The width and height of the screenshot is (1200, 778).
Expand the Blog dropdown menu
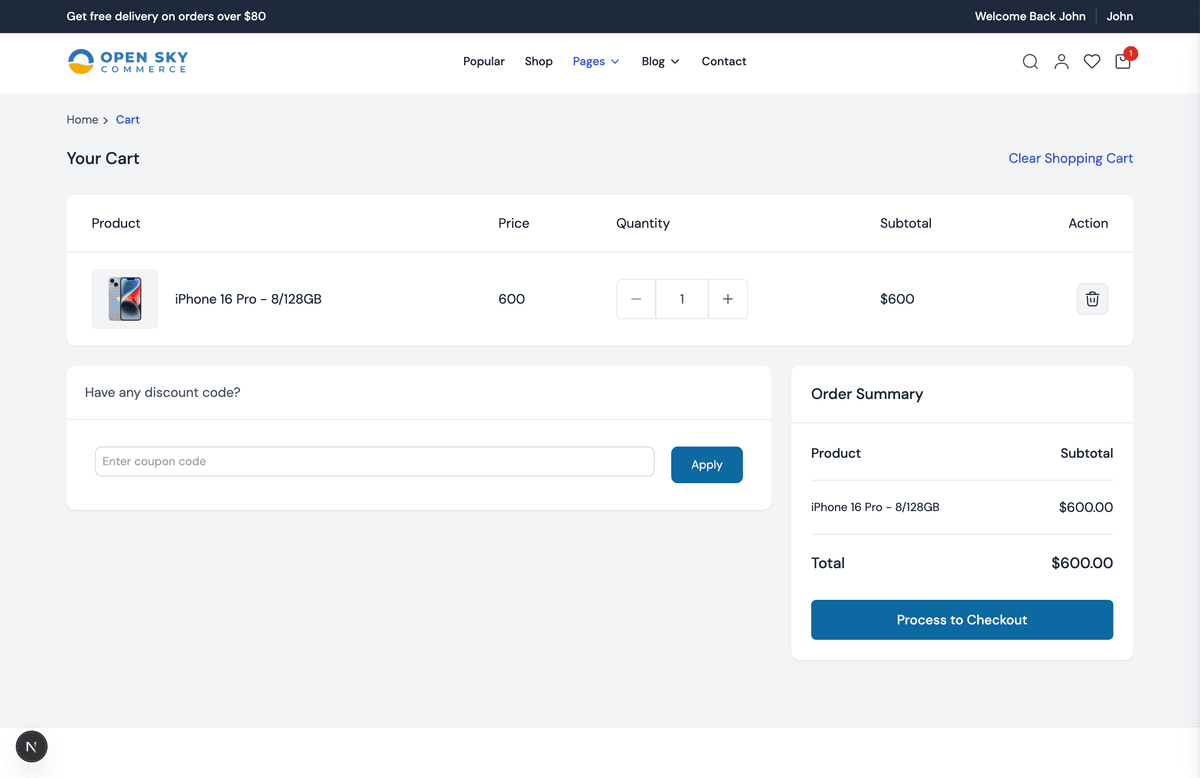[660, 62]
